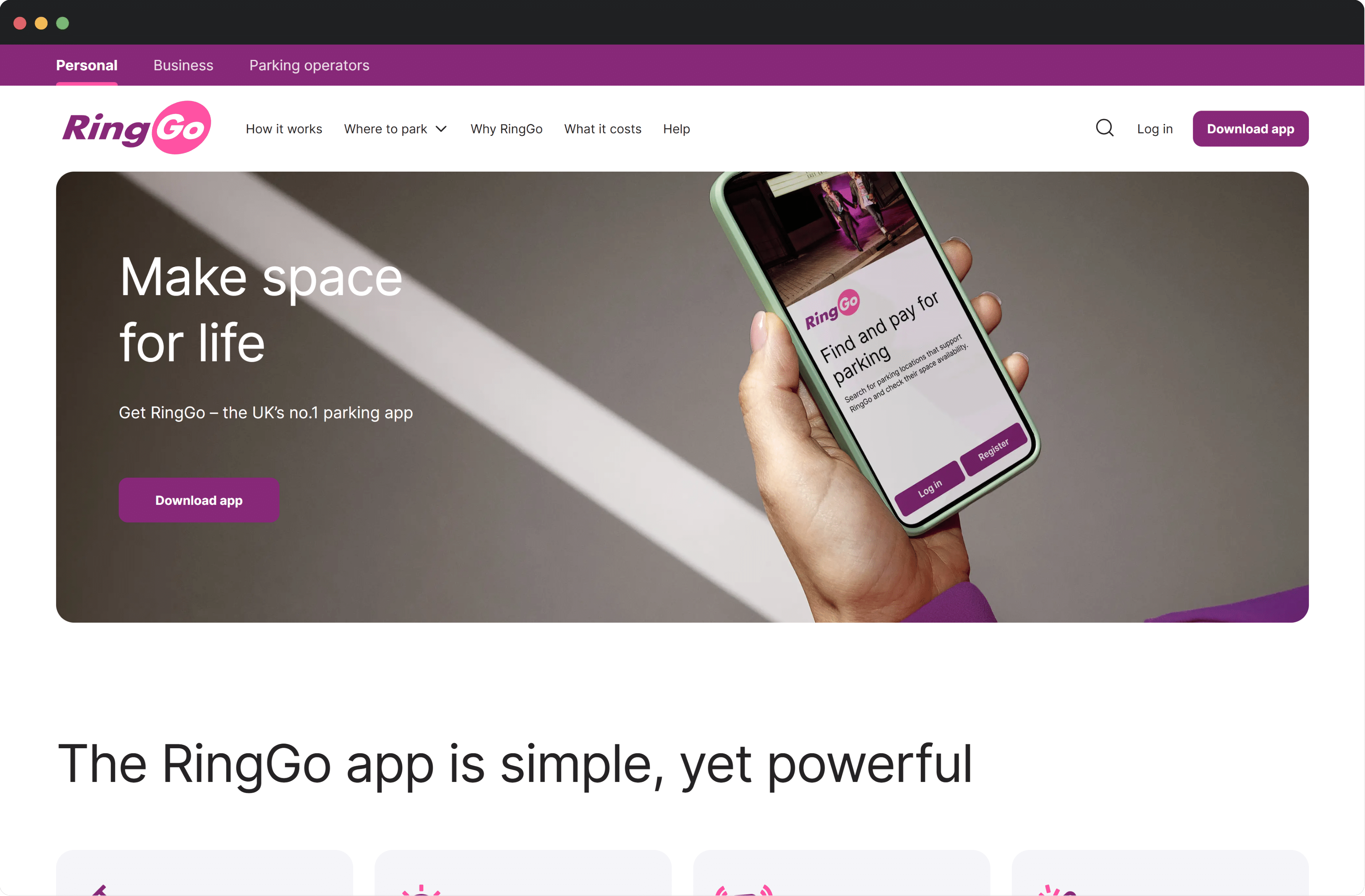Click the red window close dot
The height and width of the screenshot is (896, 1365).
tap(20, 23)
